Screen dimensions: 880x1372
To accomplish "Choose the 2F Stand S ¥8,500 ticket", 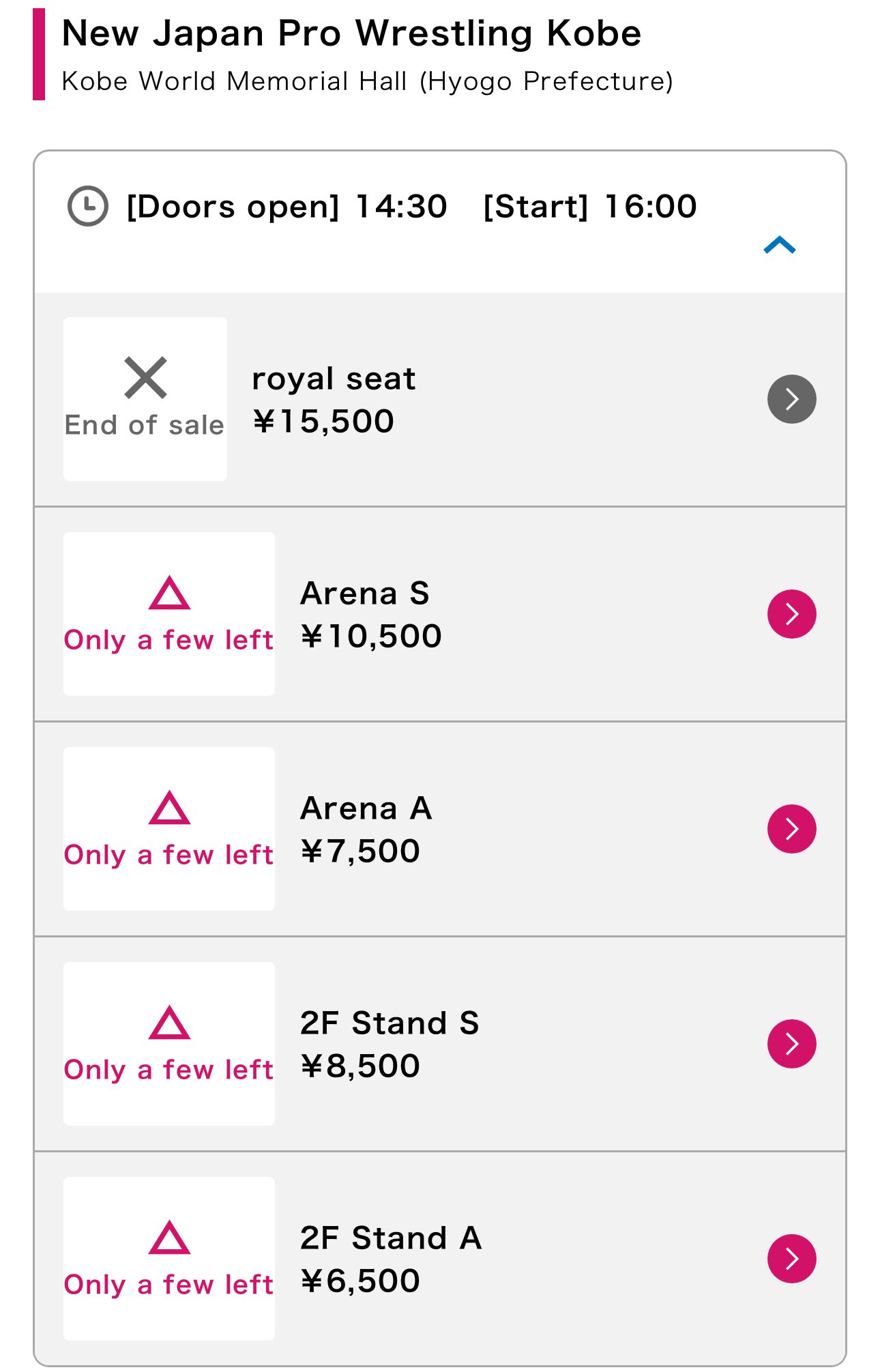I will [x=440, y=1044].
